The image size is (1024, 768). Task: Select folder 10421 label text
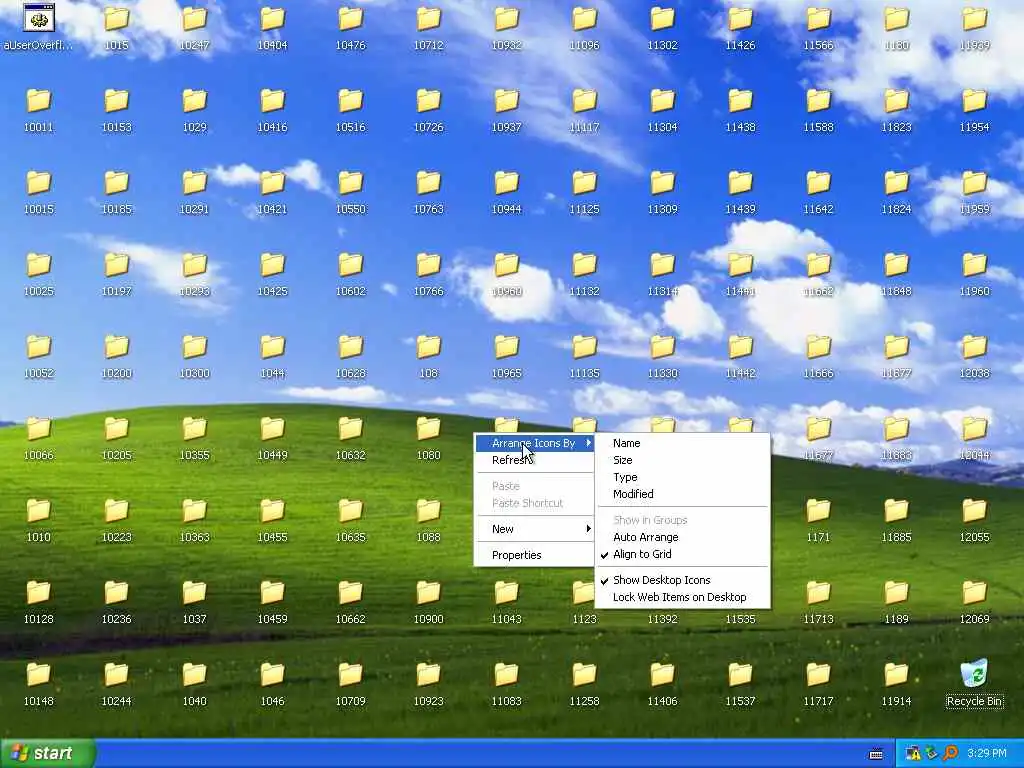[x=272, y=209]
